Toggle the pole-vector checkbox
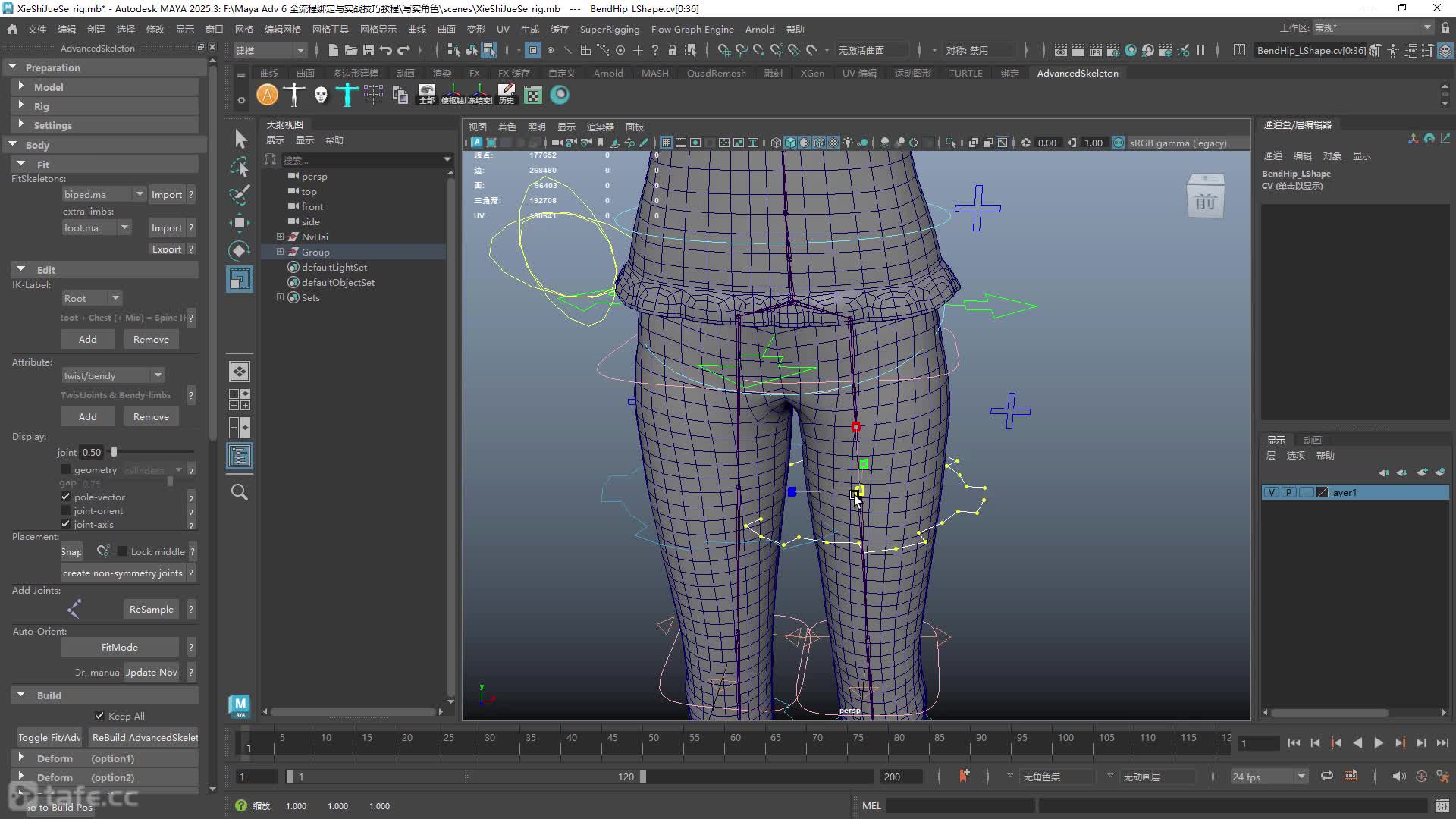The width and height of the screenshot is (1456, 819). (x=66, y=497)
